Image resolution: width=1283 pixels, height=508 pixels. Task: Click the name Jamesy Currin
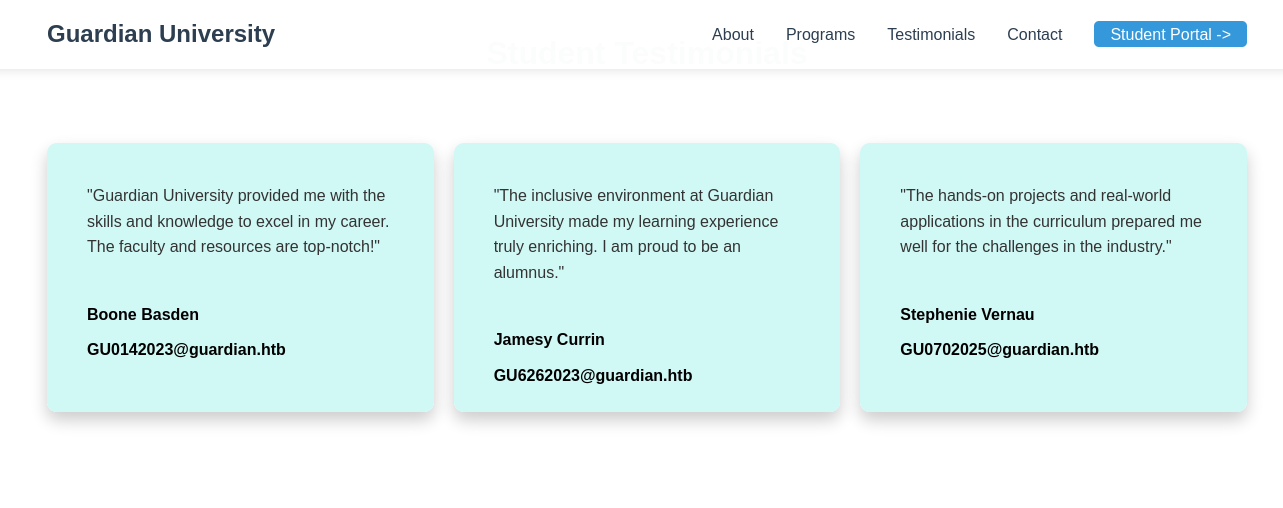(549, 340)
